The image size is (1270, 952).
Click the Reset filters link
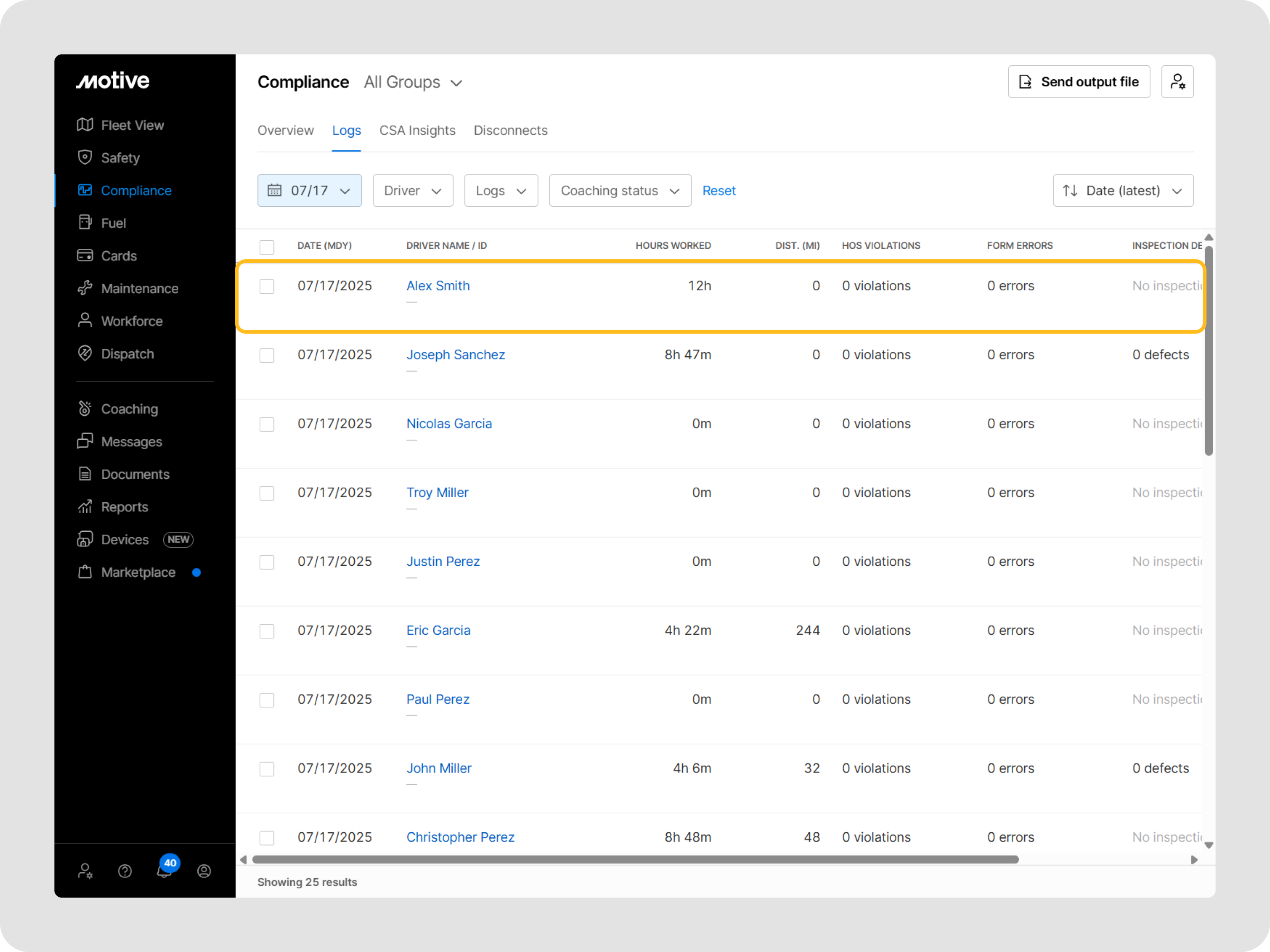pos(718,190)
